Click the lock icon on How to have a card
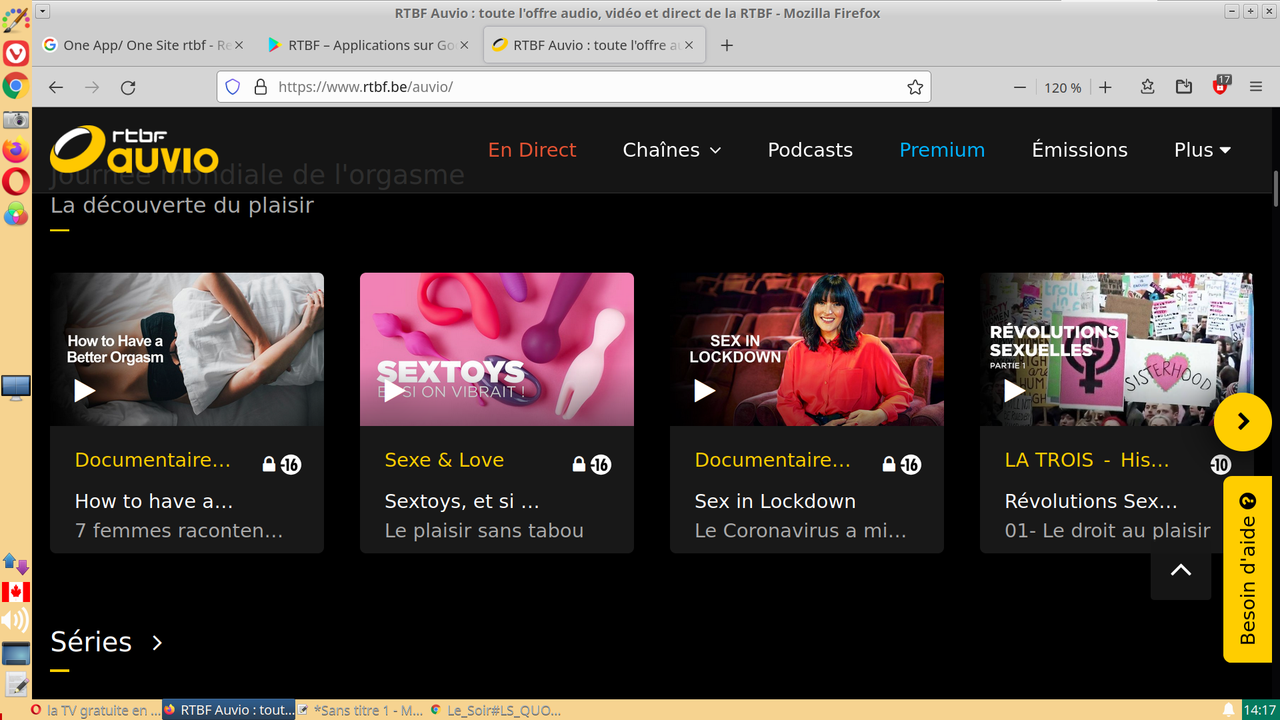Image resolution: width=1280 pixels, height=720 pixels. coord(268,464)
